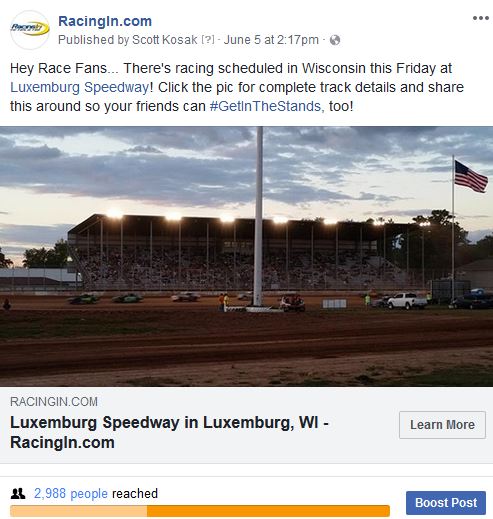Click the word reached beside the people count
Viewport: 493px width, 519px height.
click(135, 493)
